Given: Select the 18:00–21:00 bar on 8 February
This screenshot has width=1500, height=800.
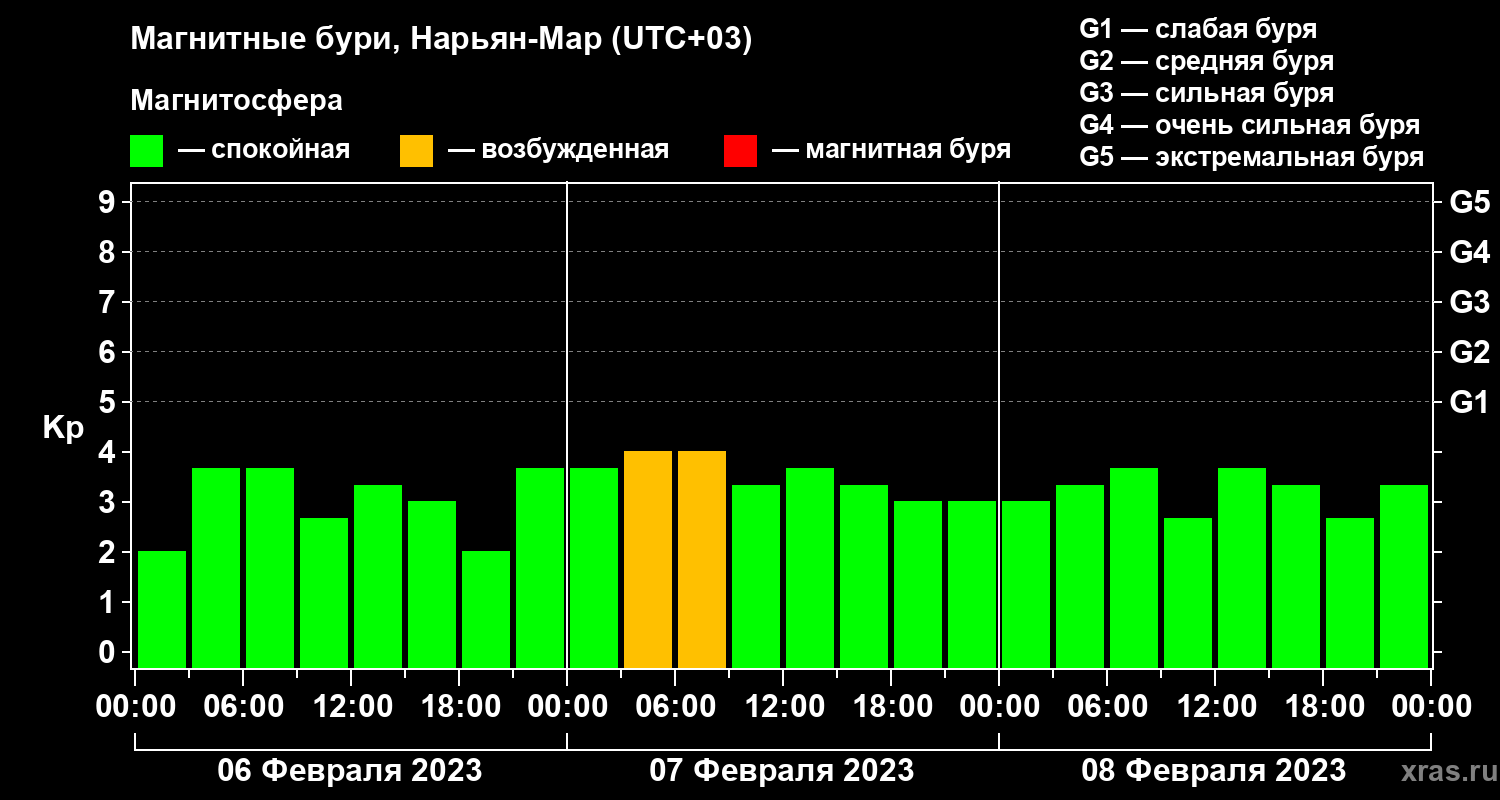Looking at the screenshot, I should (1350, 593).
